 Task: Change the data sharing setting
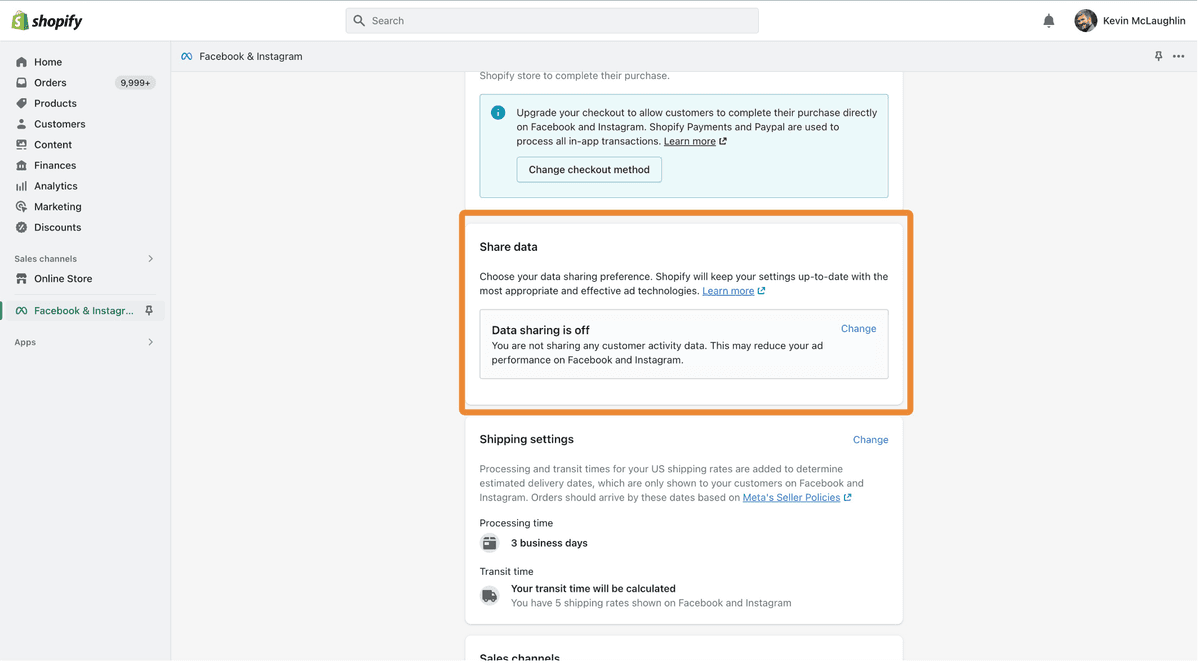pyautogui.click(x=858, y=329)
